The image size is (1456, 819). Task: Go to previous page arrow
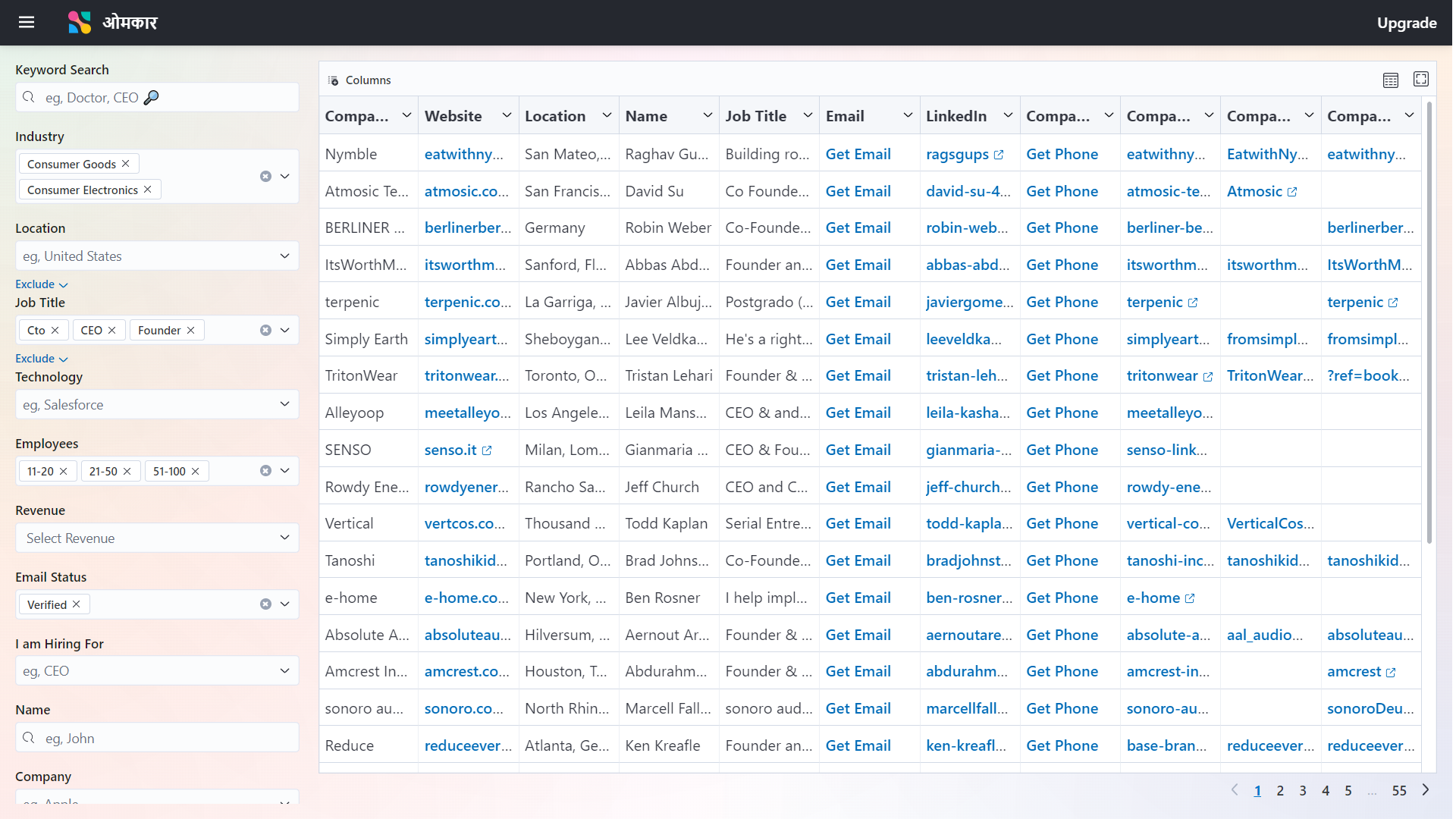click(1235, 789)
